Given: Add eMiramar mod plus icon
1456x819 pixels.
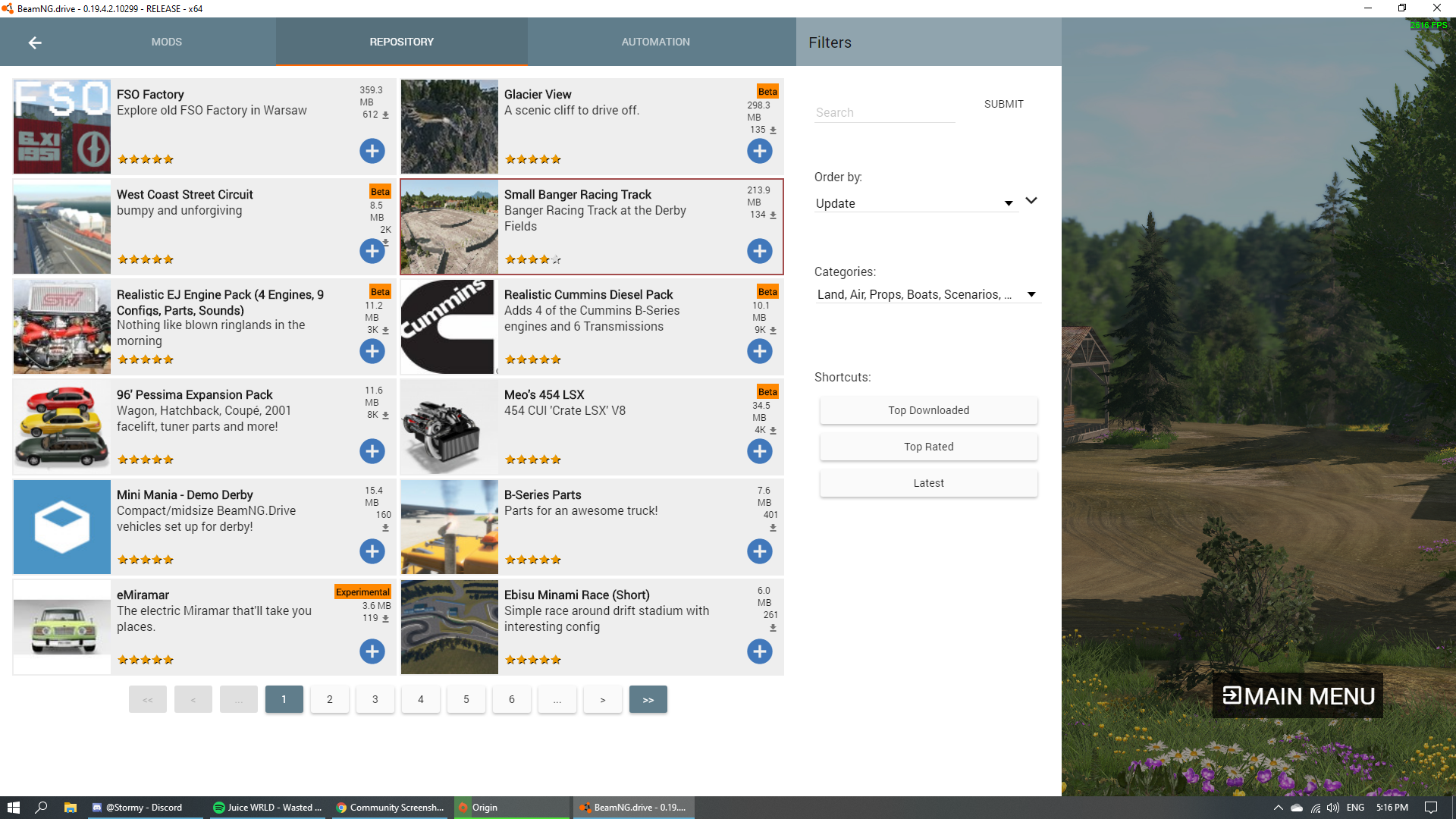Looking at the screenshot, I should (x=372, y=651).
